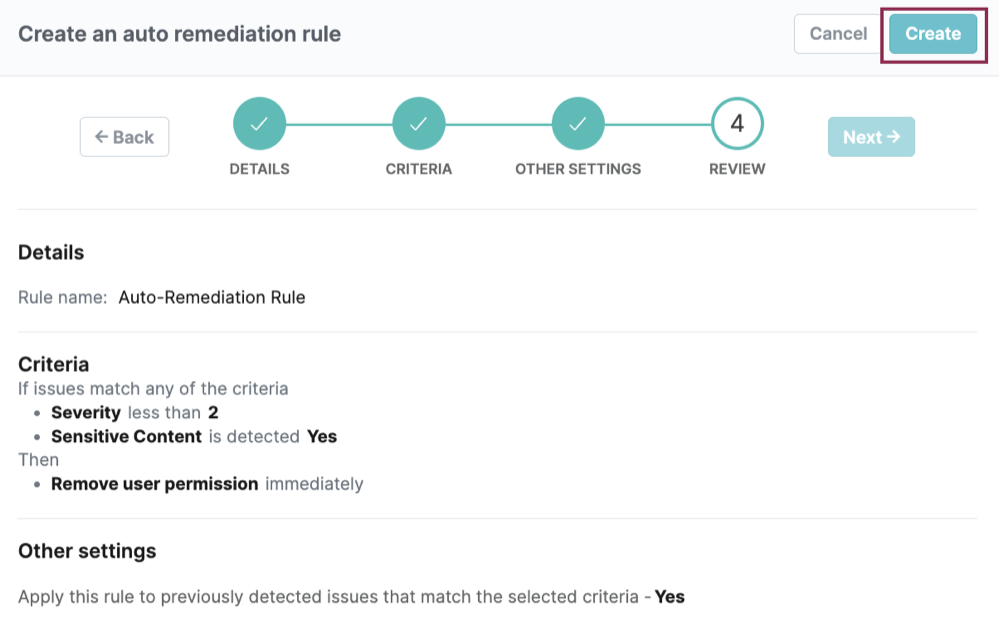Switch to the Criteria wizard step
The width and height of the screenshot is (999, 625).
tap(418, 168)
